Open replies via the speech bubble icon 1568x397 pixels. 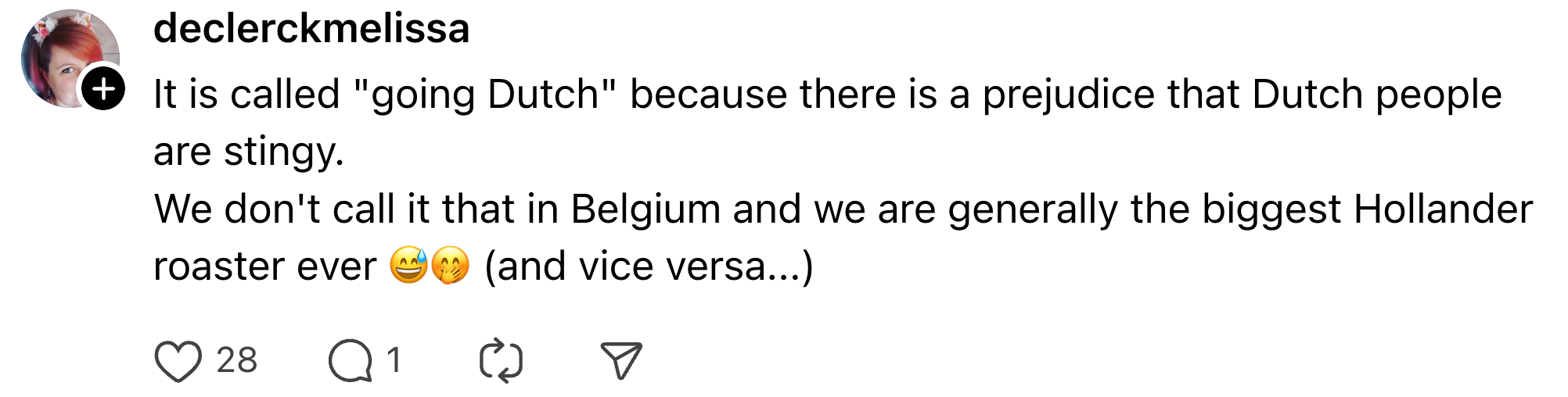pos(350,361)
